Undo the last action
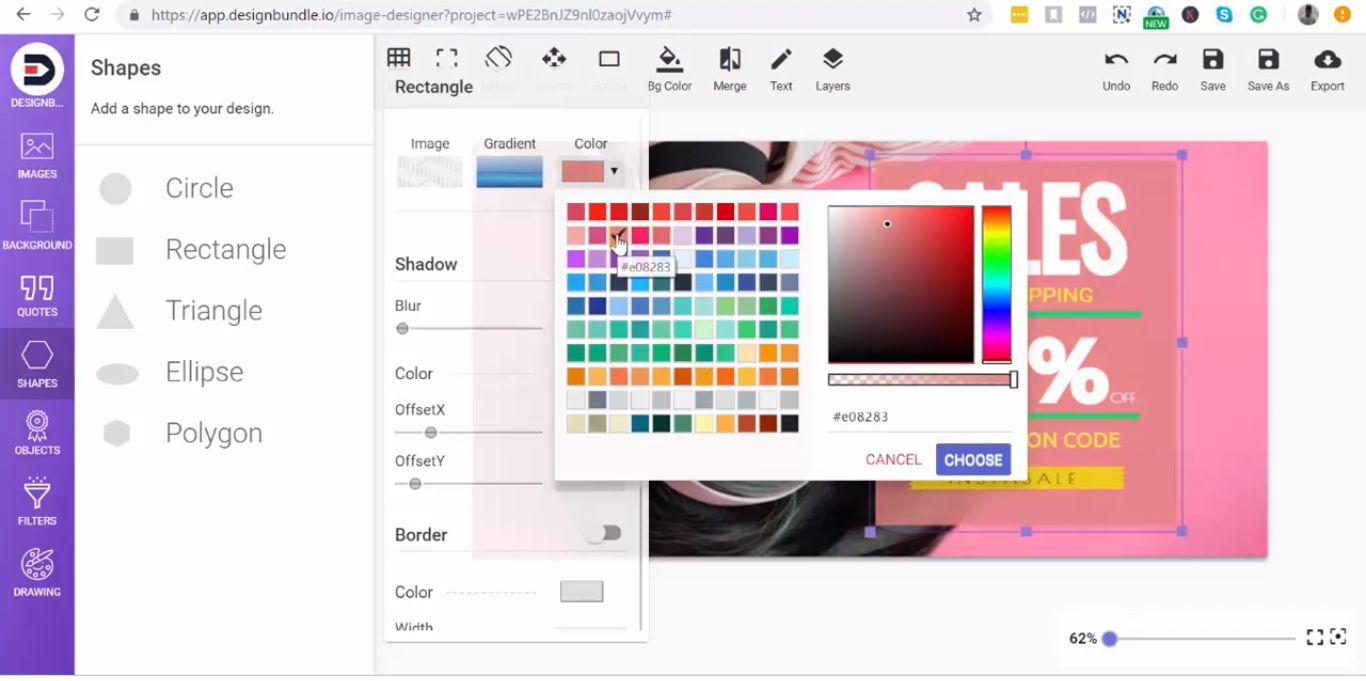 [1116, 68]
